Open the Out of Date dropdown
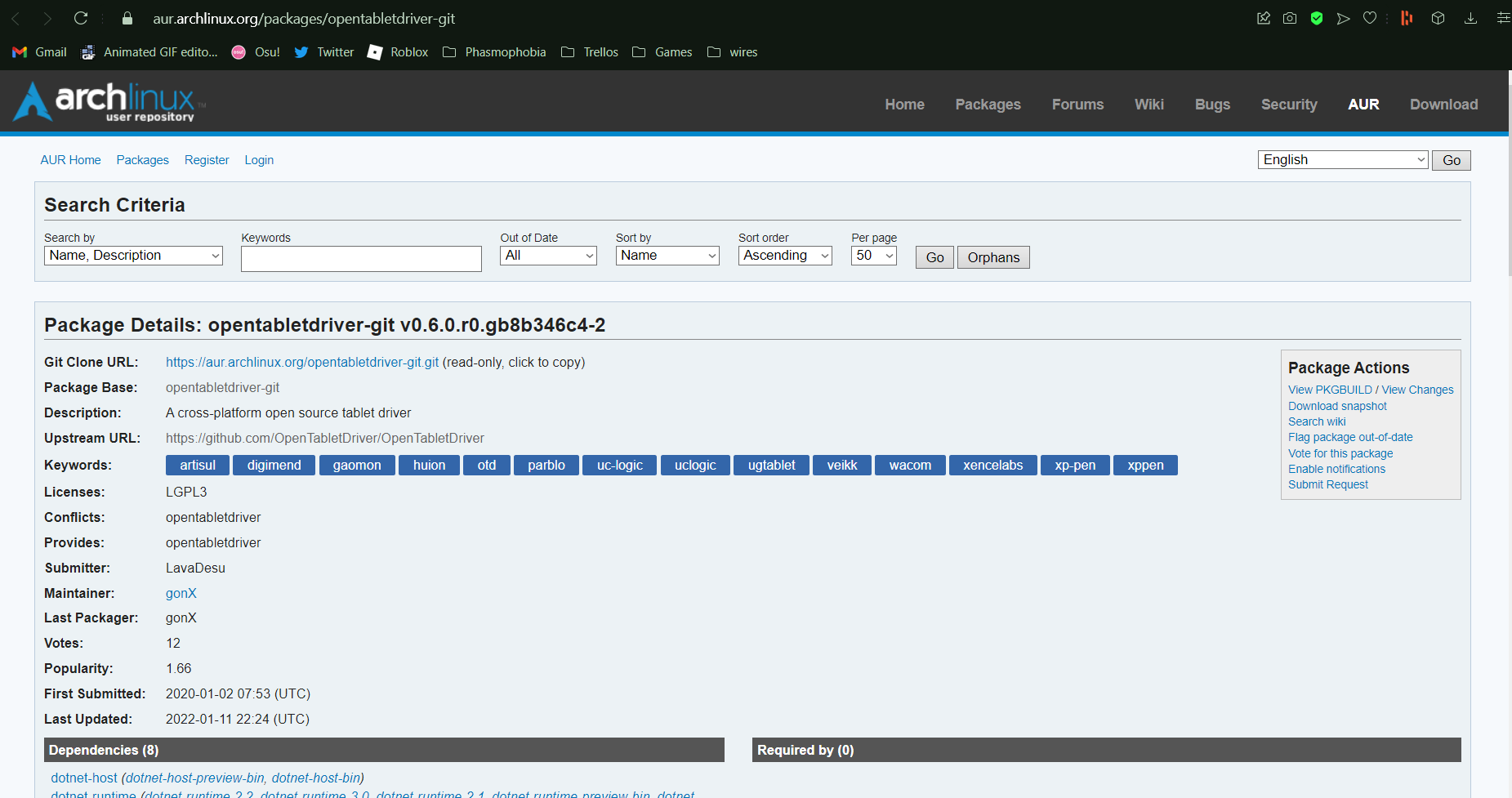 tap(547, 255)
